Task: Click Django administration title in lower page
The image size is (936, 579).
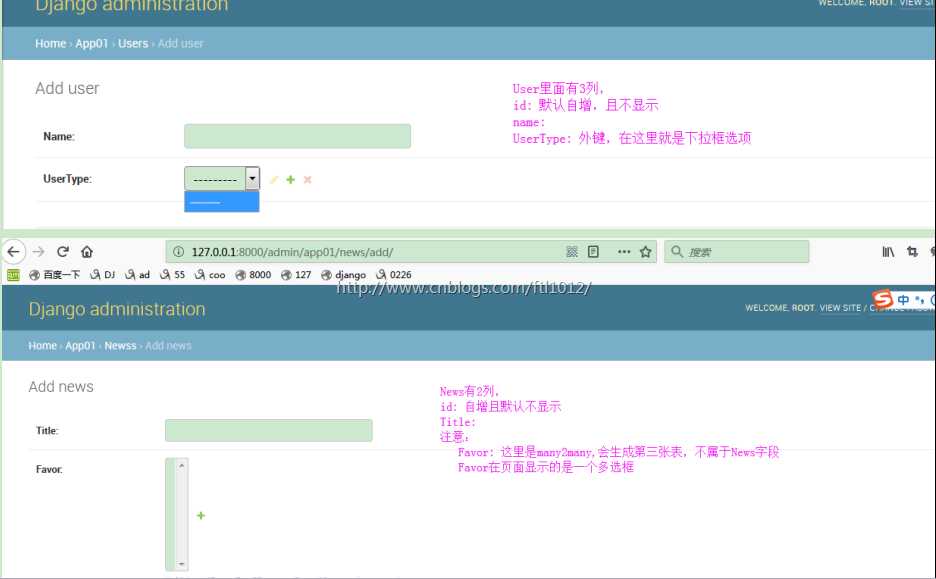Action: click(x=117, y=309)
